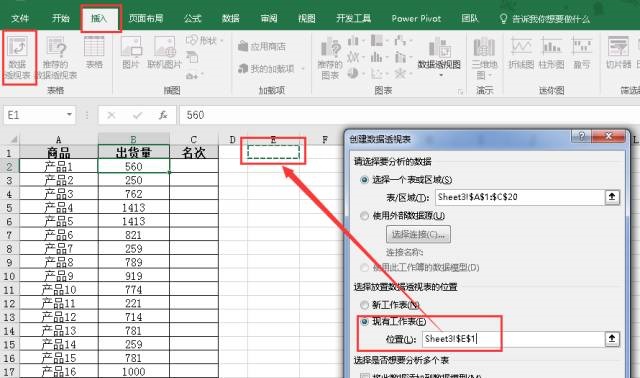
Task: Switch to the 页面布局 tab
Action: (x=146, y=18)
